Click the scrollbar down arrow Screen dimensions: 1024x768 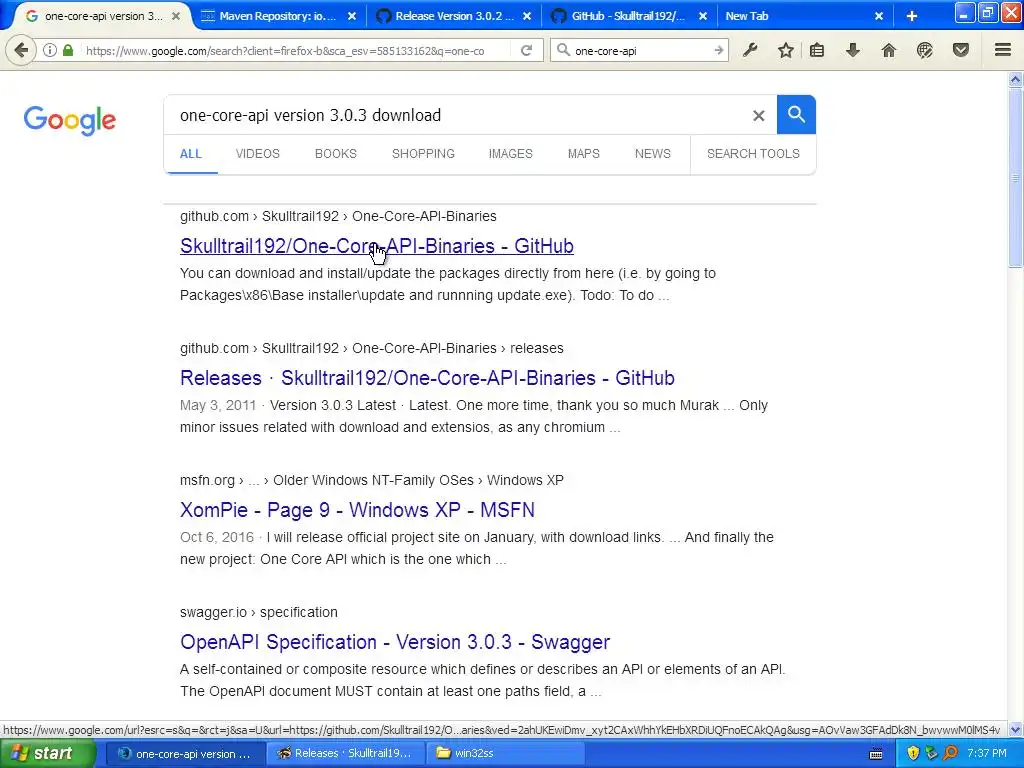1015,729
